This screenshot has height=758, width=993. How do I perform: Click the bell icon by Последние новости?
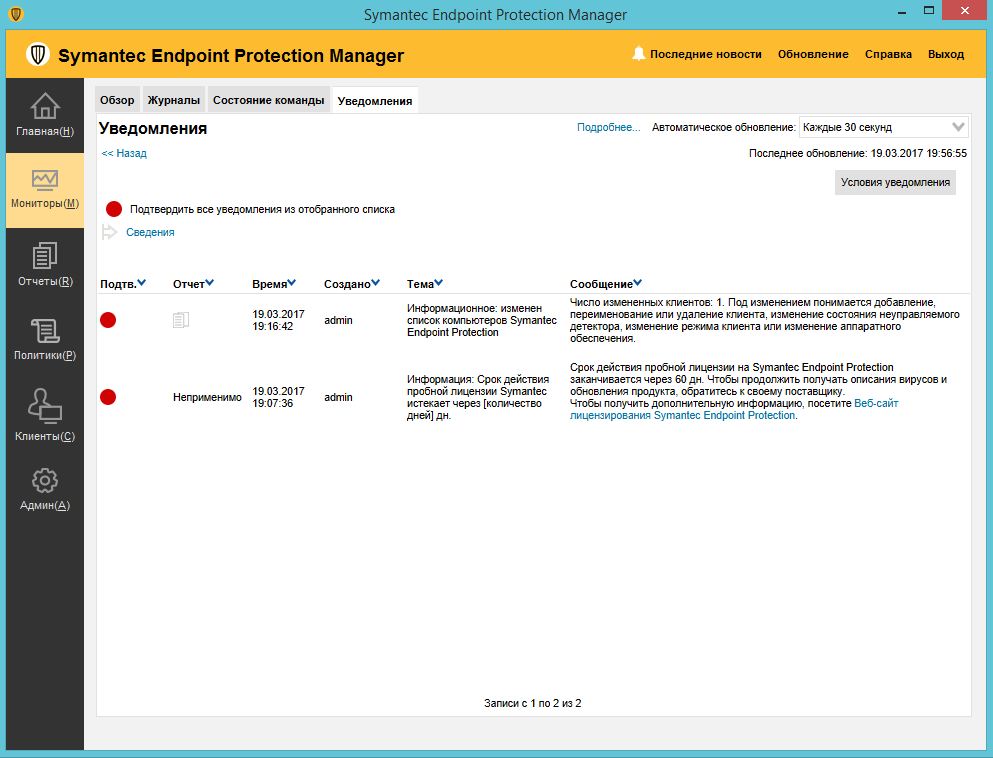tap(638, 54)
